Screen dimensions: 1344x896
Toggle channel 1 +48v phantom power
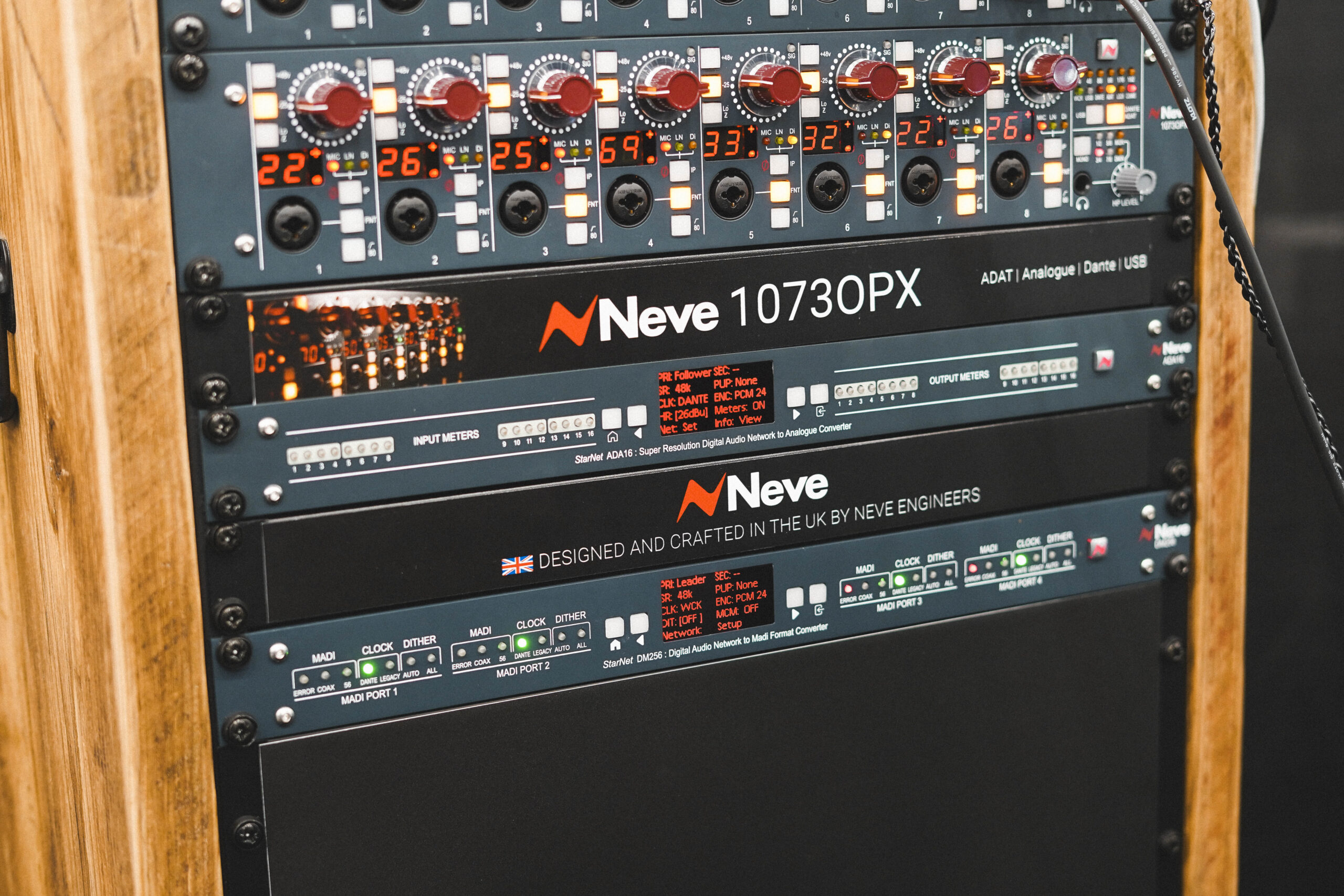coord(264,76)
